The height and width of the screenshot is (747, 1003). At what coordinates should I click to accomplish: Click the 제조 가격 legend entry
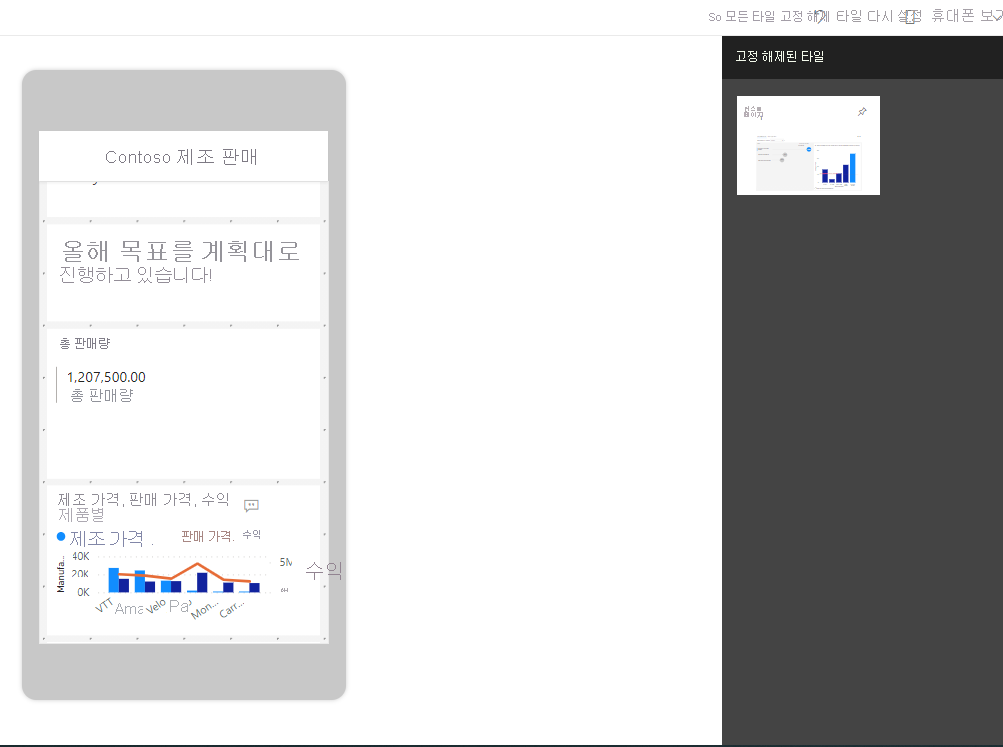[x=106, y=539]
